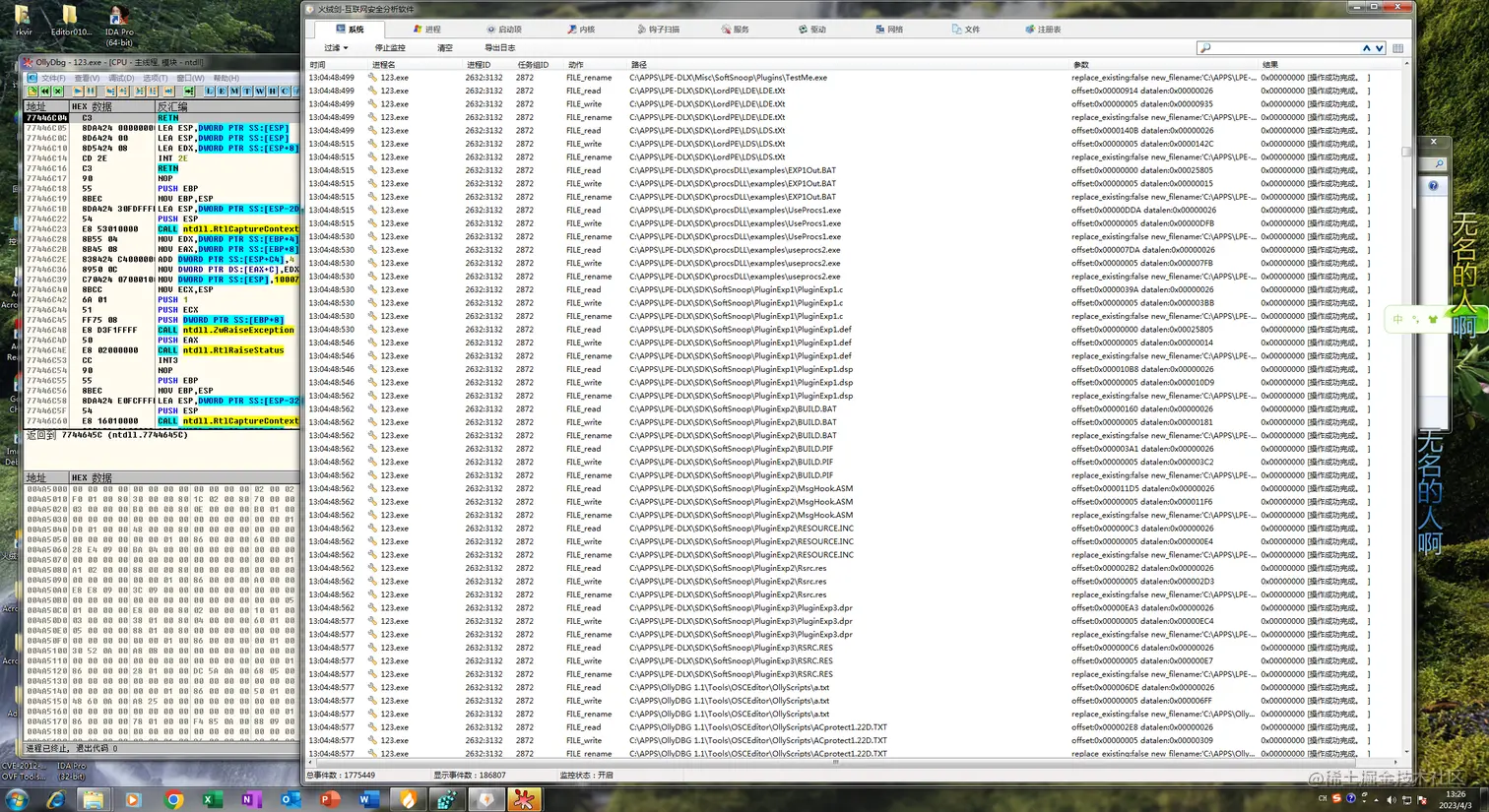1489x812 pixels.
Task: Switch to the 服务 tab
Action: click(735, 30)
